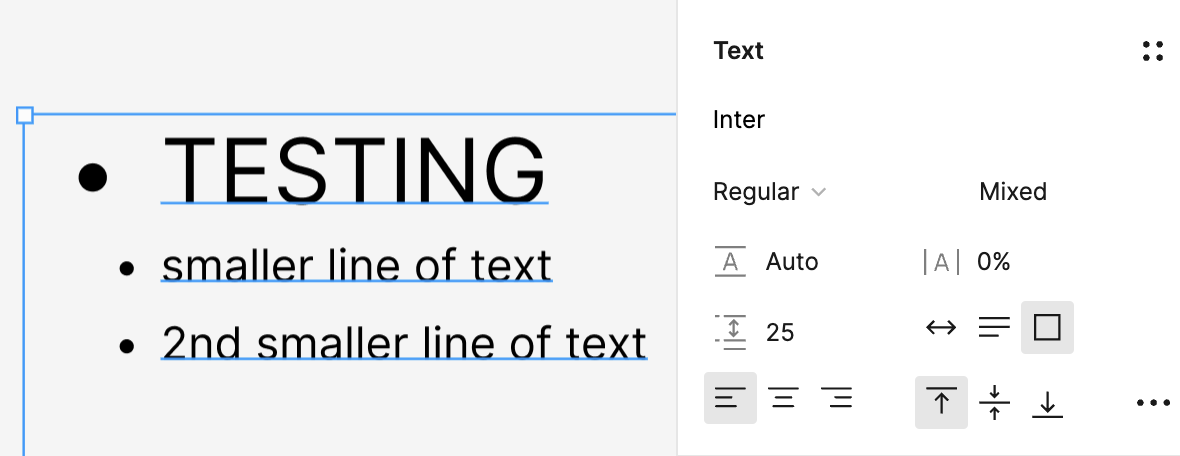This screenshot has width=1180, height=456.
Task: Open type details three-dot menu
Action: pos(1152,403)
